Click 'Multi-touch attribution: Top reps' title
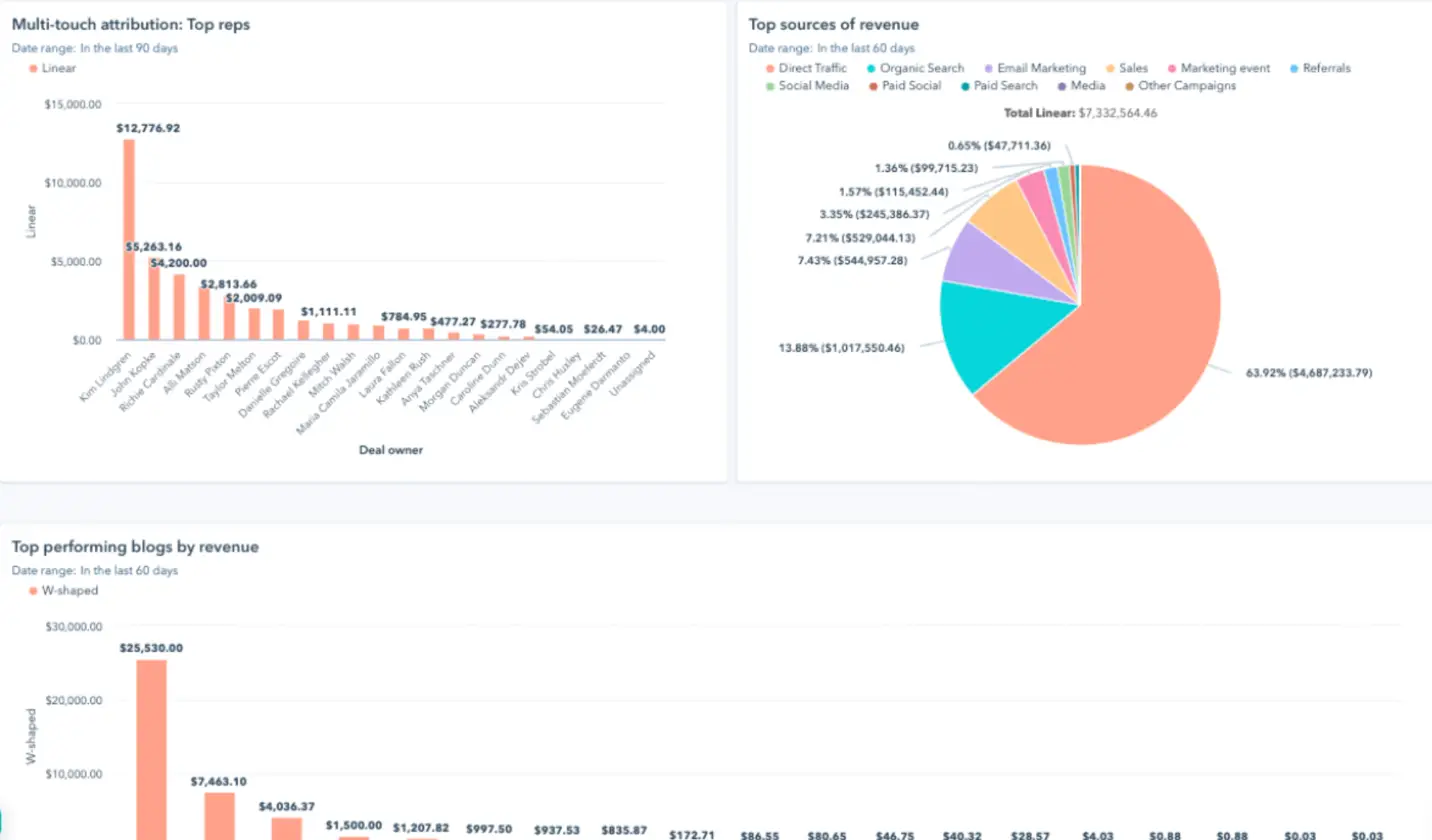 (131, 25)
